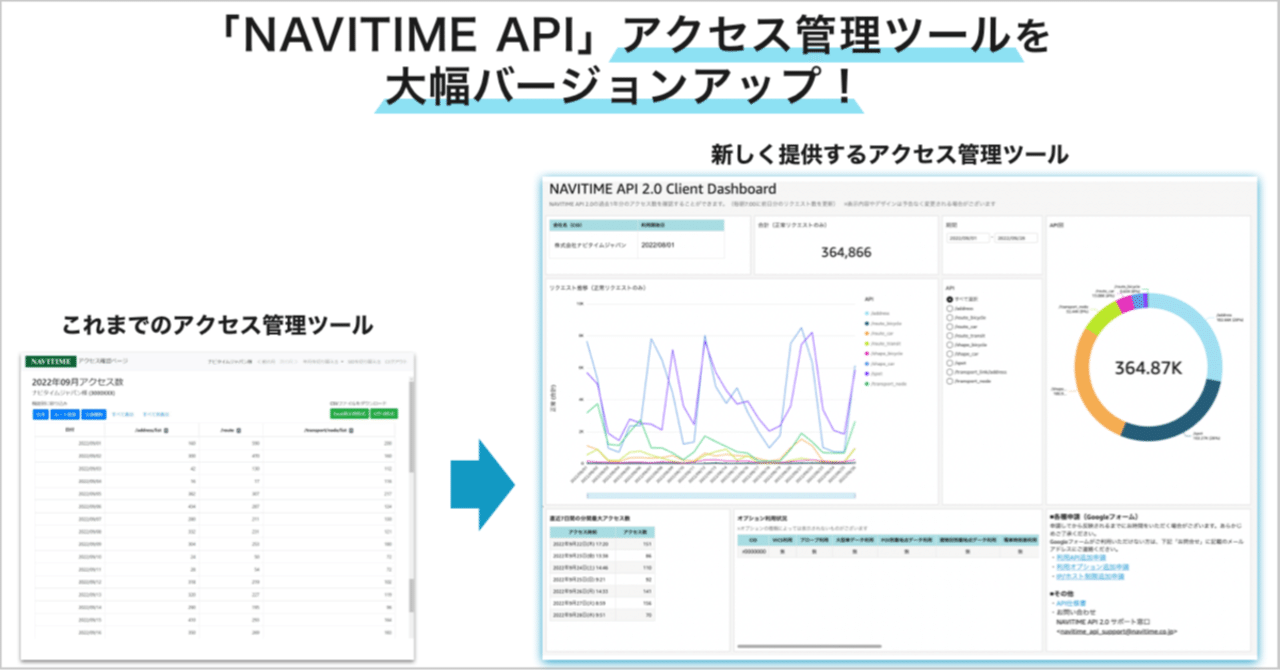Screen dimensions: 1280x670
Task: Click the /route_car legend marker on the line chart
Action: (867, 333)
